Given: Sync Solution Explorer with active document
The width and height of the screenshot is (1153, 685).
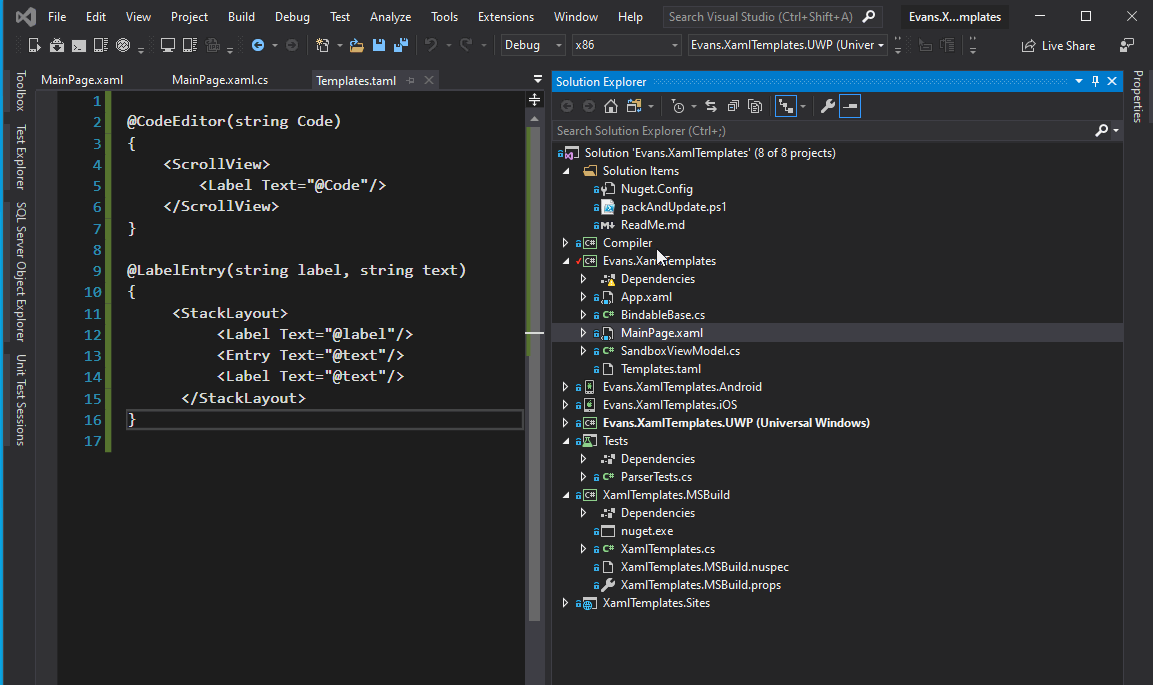Looking at the screenshot, I should [x=710, y=107].
